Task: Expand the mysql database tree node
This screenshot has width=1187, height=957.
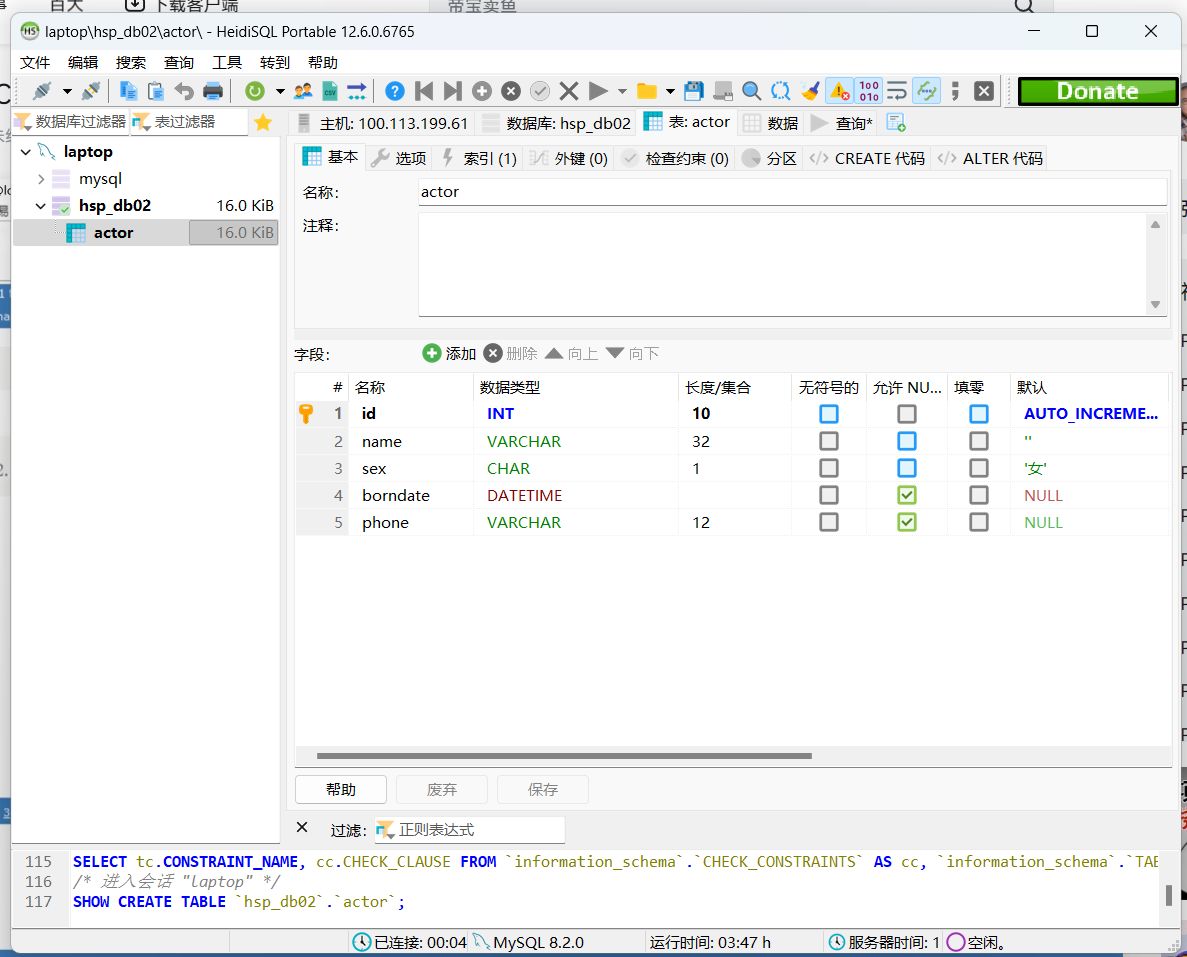Action: click(x=41, y=179)
